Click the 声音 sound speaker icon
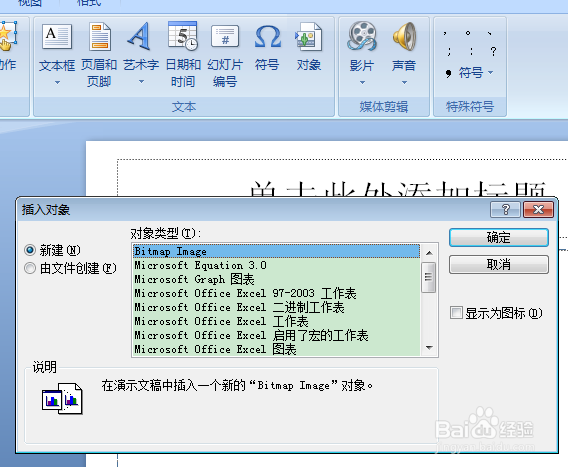Screen dimensions: 568x467 [404, 36]
